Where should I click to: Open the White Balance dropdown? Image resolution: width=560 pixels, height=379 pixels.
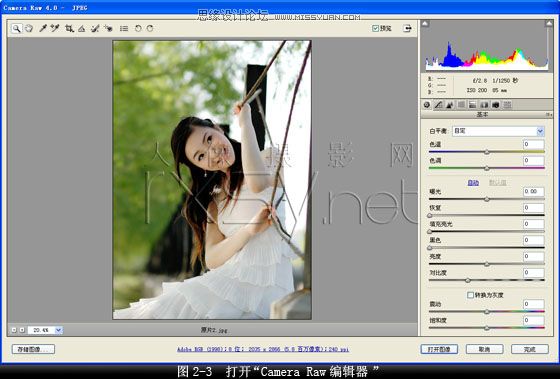(x=498, y=131)
